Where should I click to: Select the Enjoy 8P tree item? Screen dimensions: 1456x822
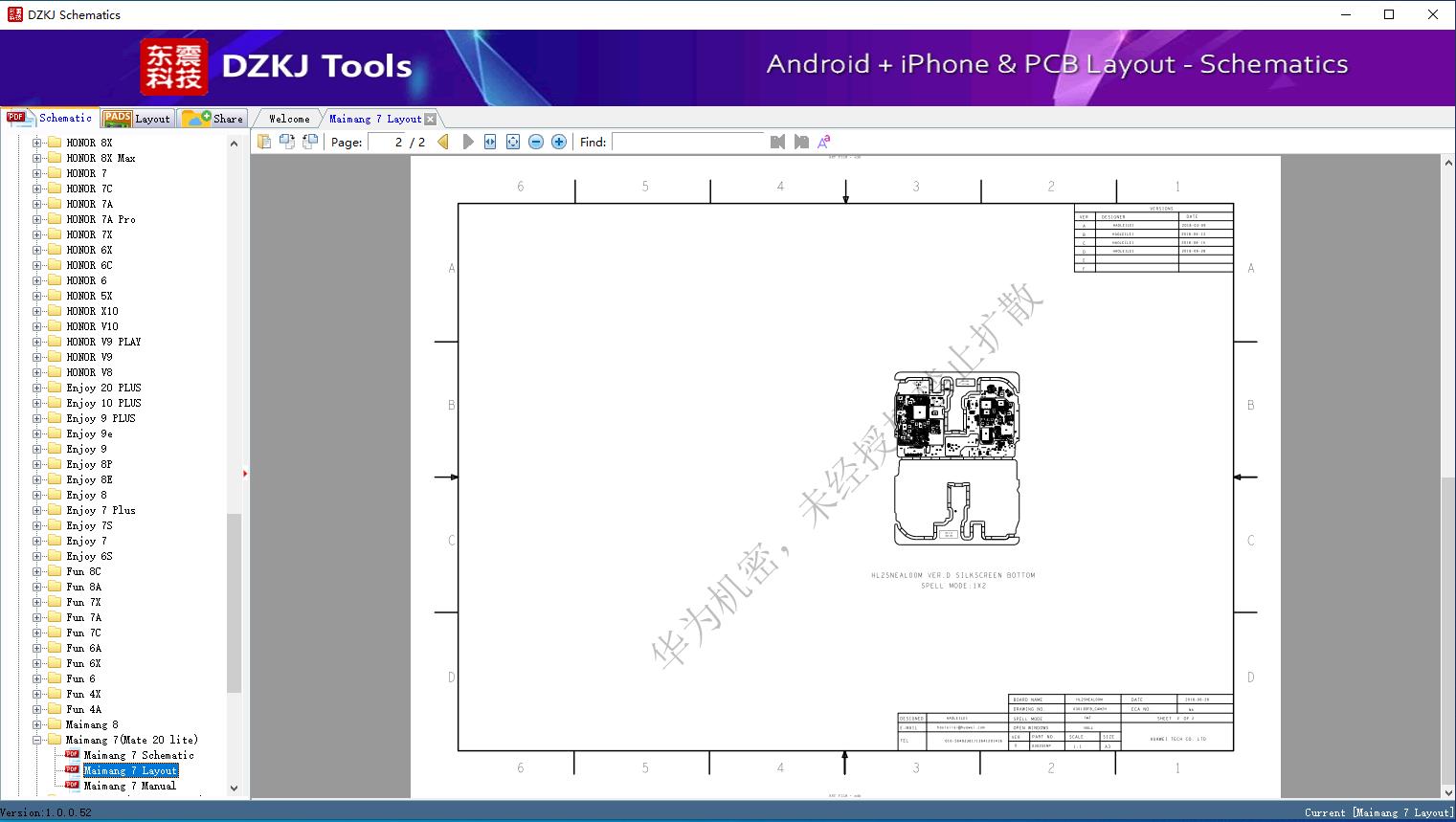[x=89, y=464]
